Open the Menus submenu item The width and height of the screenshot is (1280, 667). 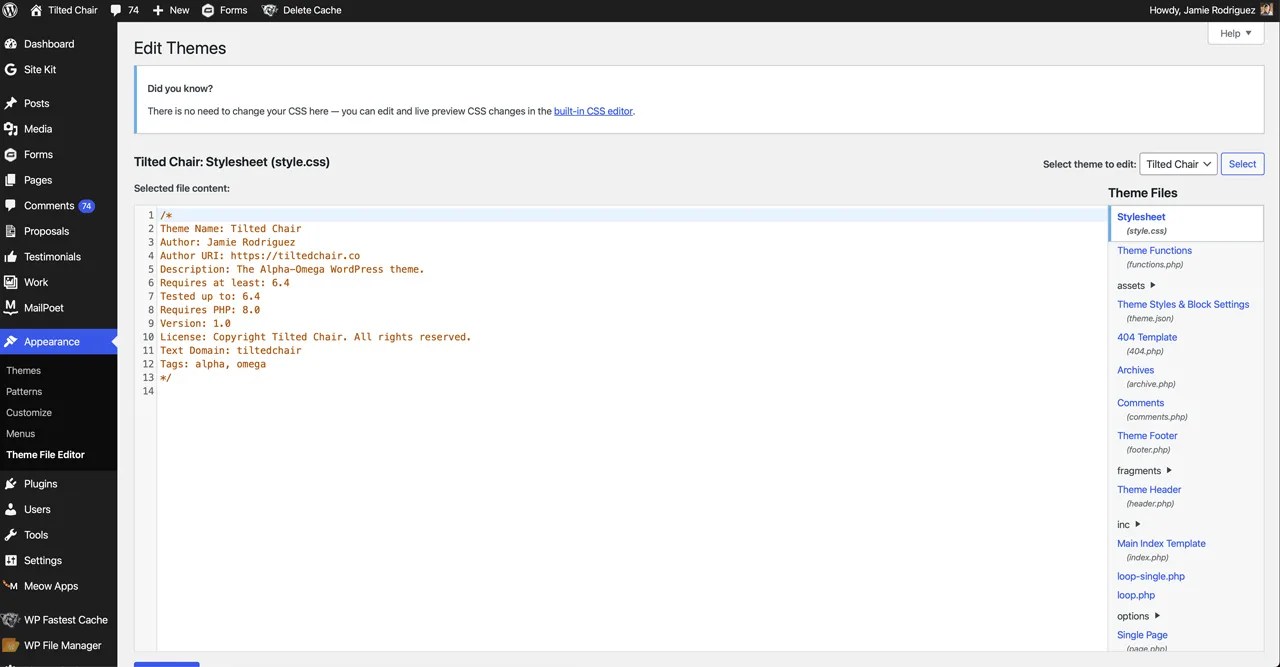[21, 434]
